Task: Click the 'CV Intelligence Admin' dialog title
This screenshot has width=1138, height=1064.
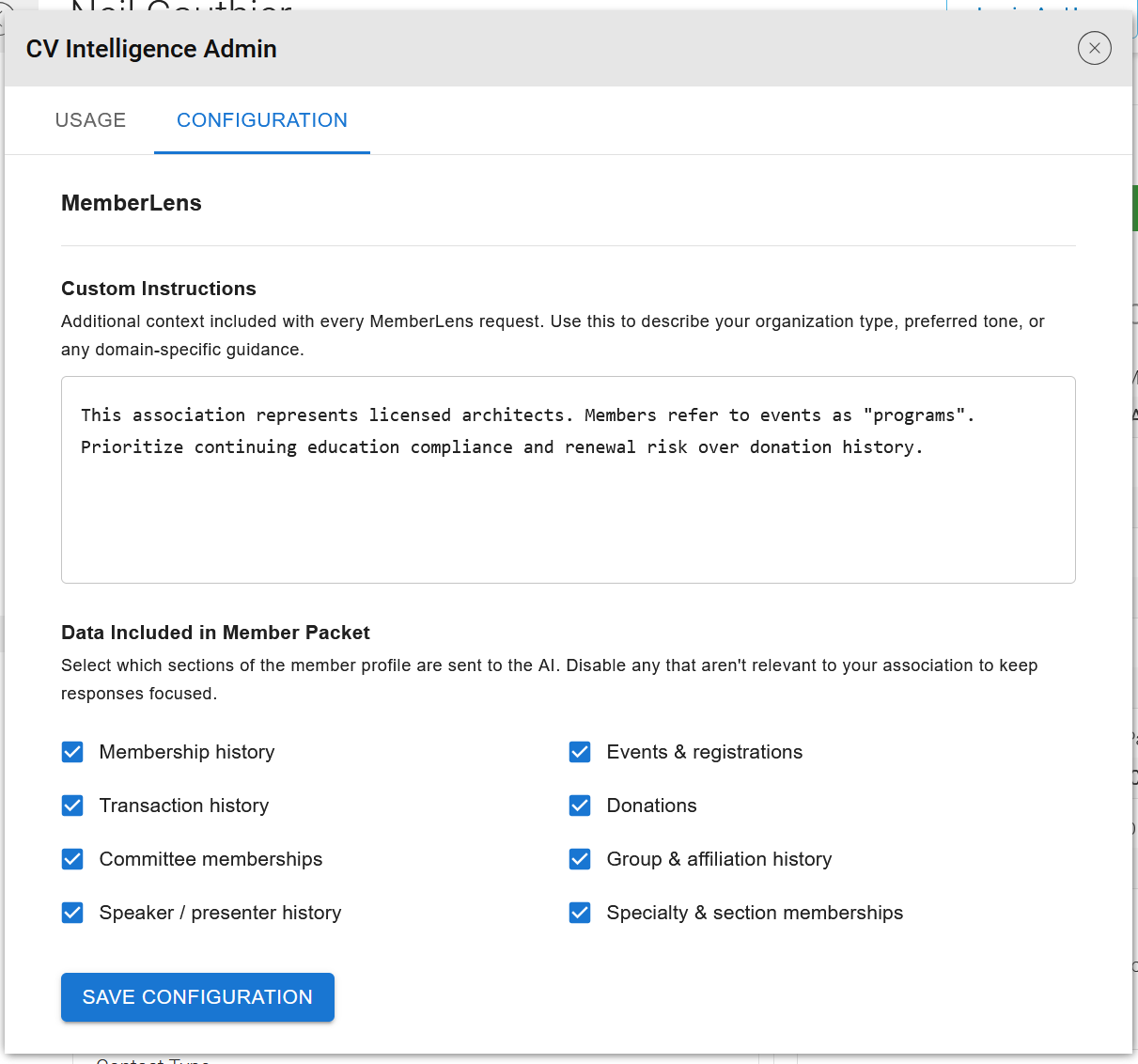Action: [151, 49]
